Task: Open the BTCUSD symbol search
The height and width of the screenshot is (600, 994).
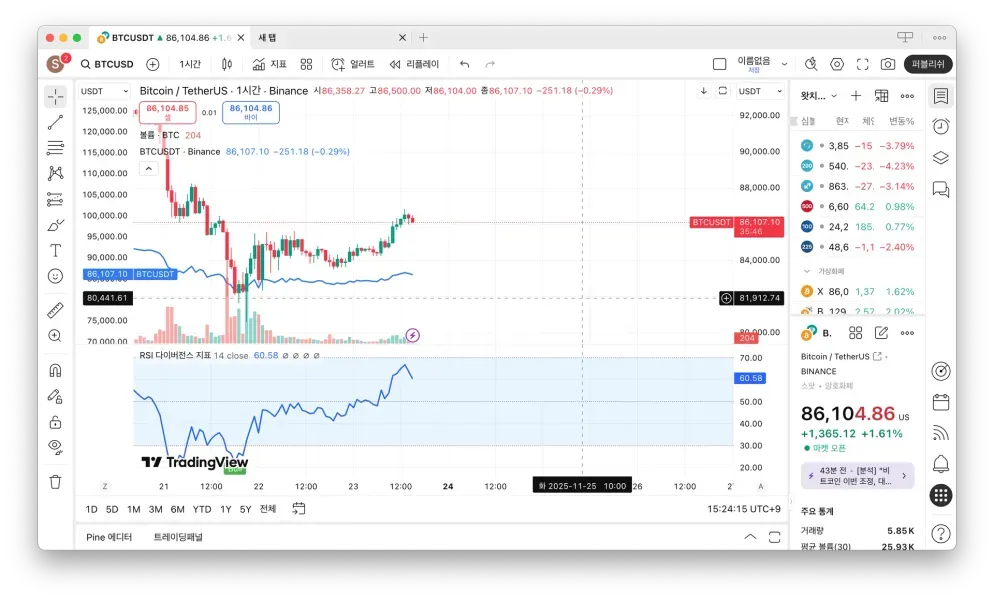Action: (107, 64)
